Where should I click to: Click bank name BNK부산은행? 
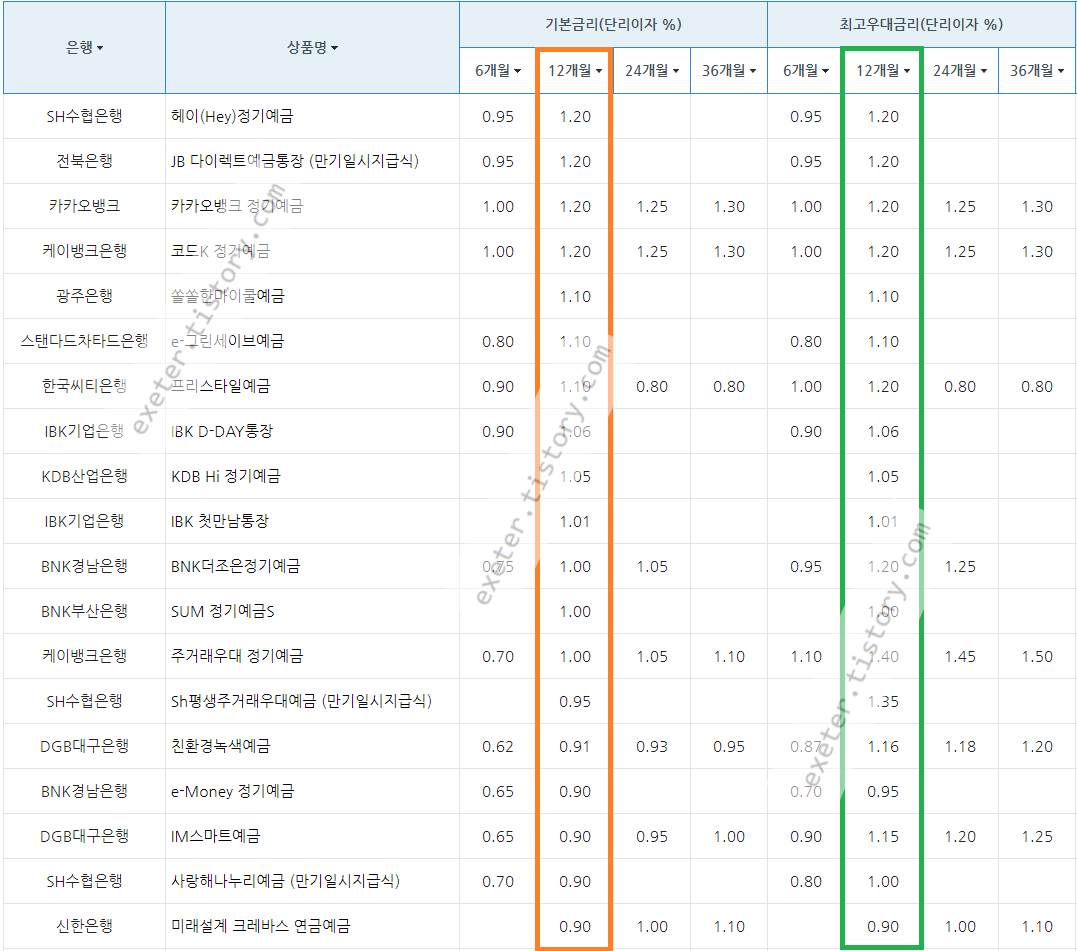pyautogui.click(x=84, y=611)
